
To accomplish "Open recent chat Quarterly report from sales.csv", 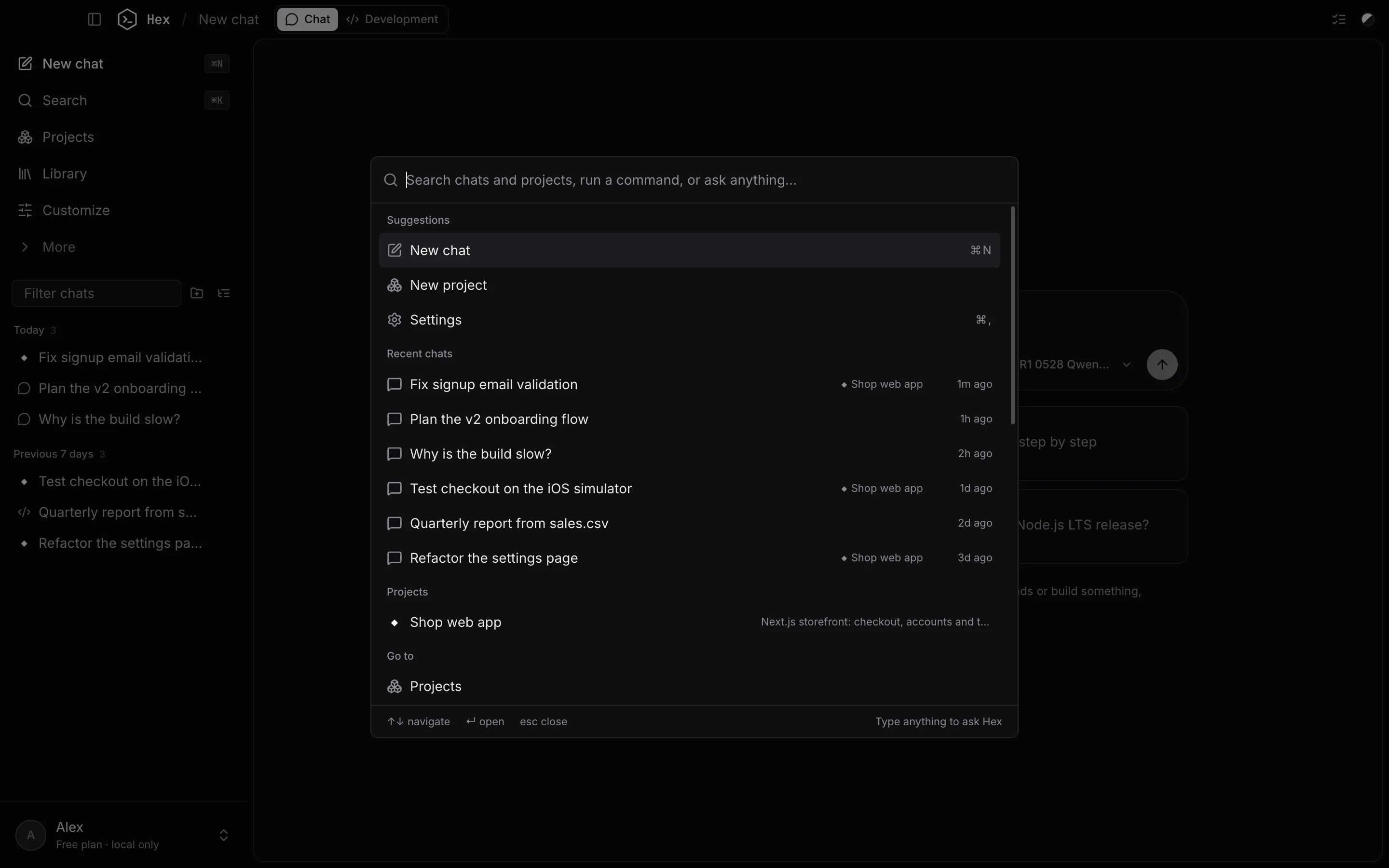I will pyautogui.click(x=689, y=524).
